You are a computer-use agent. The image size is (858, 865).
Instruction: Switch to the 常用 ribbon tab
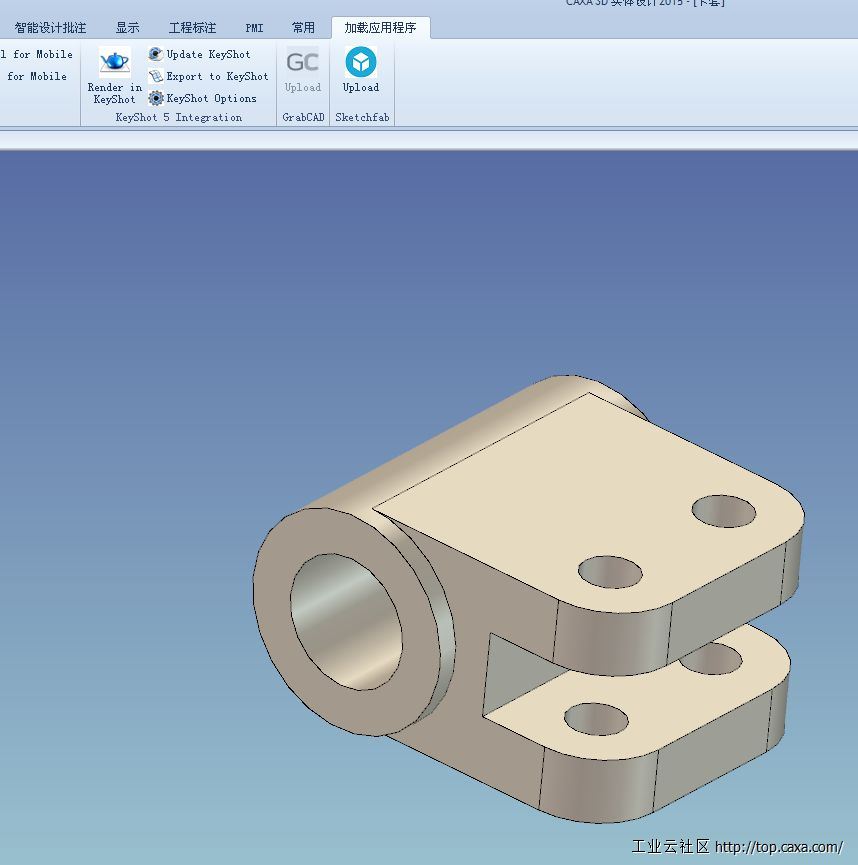coord(303,28)
